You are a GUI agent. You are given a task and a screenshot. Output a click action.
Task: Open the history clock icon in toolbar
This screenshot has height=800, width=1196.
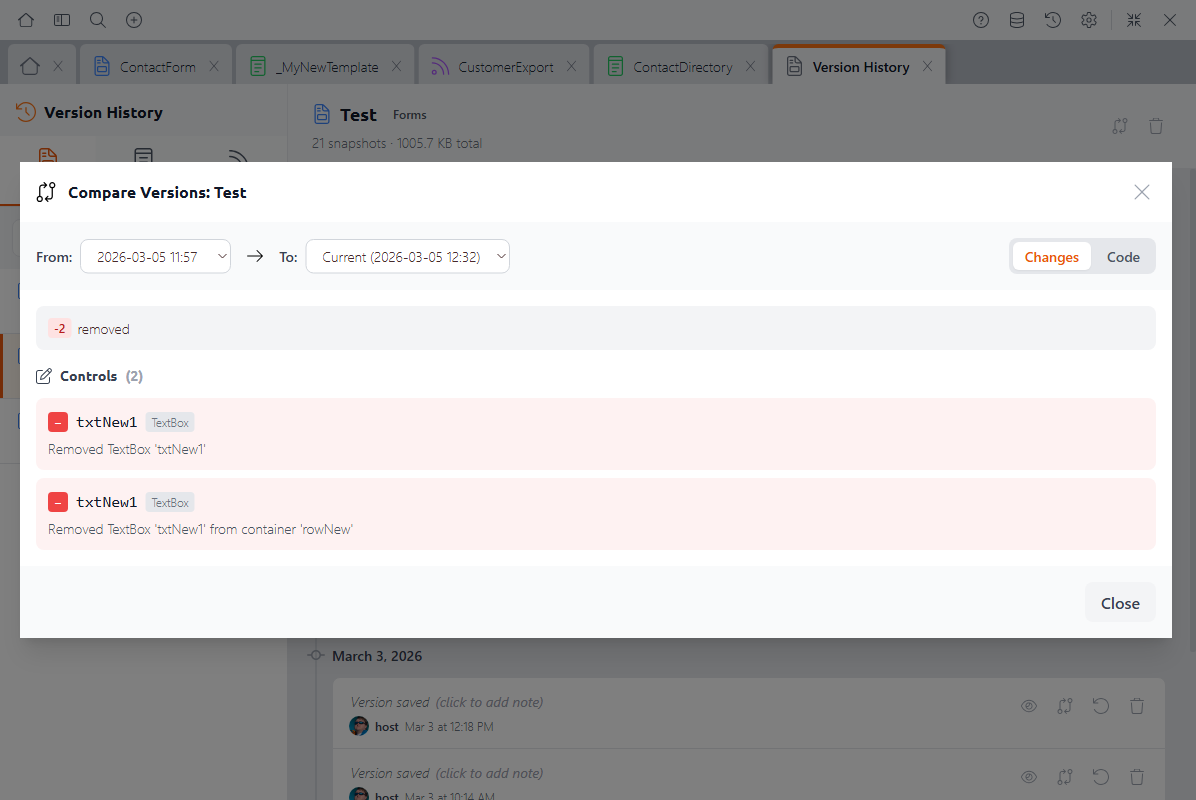tap(1053, 20)
